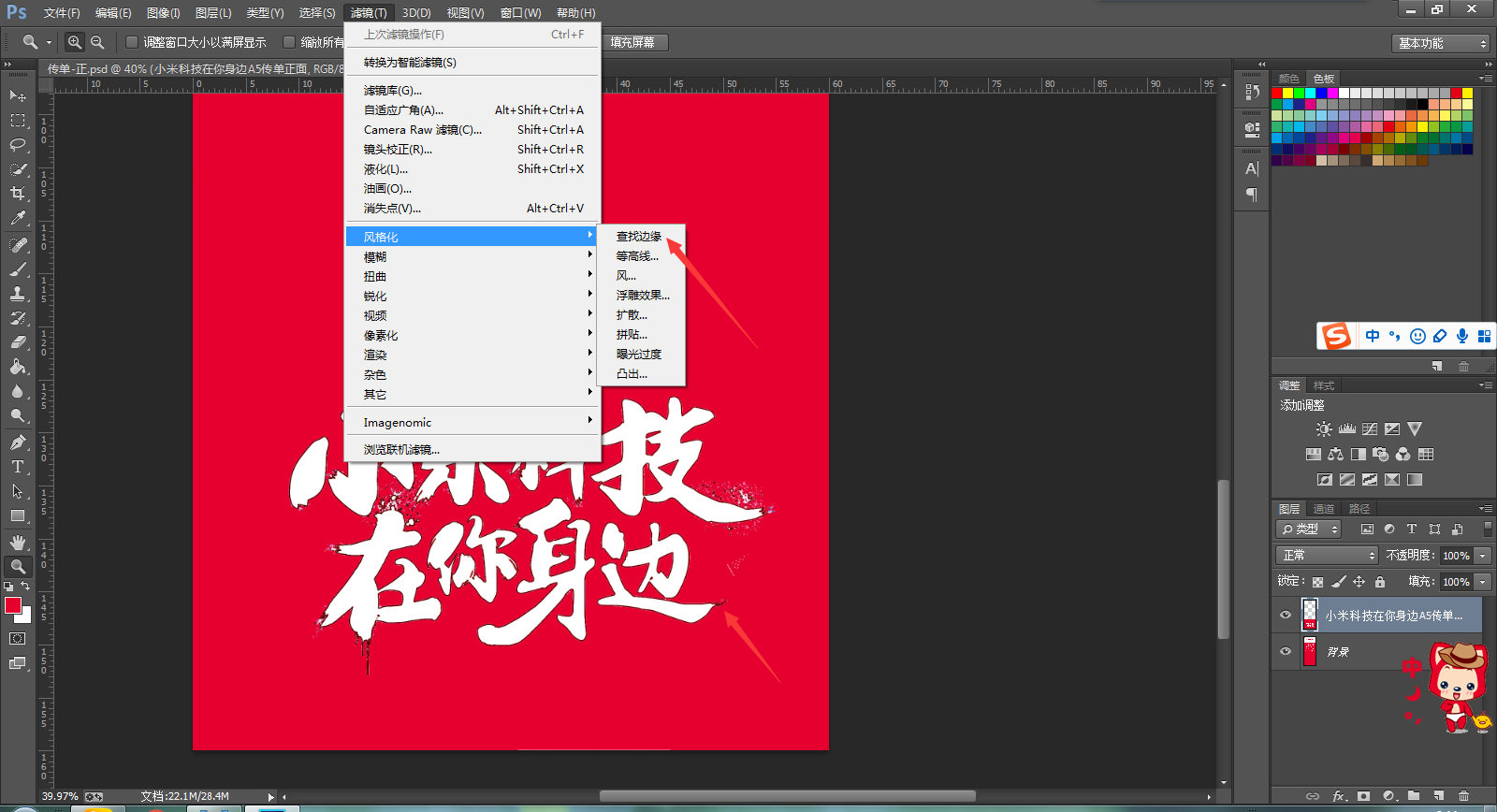The image size is (1497, 812).
Task: Toggle lock transparent pixels
Action: 1317,582
